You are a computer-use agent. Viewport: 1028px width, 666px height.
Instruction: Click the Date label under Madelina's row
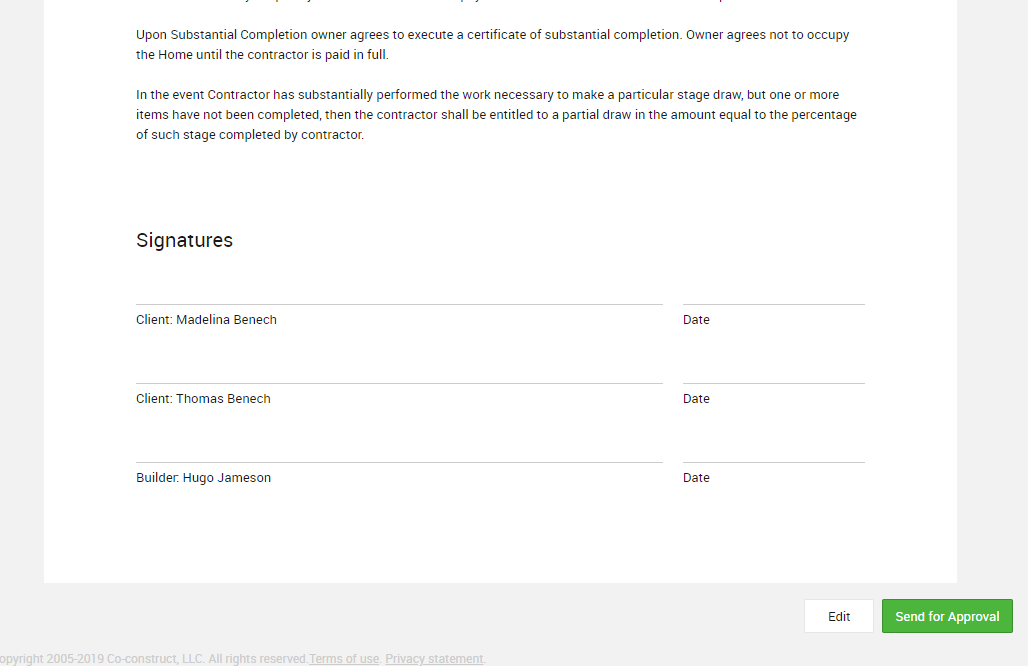(x=696, y=320)
